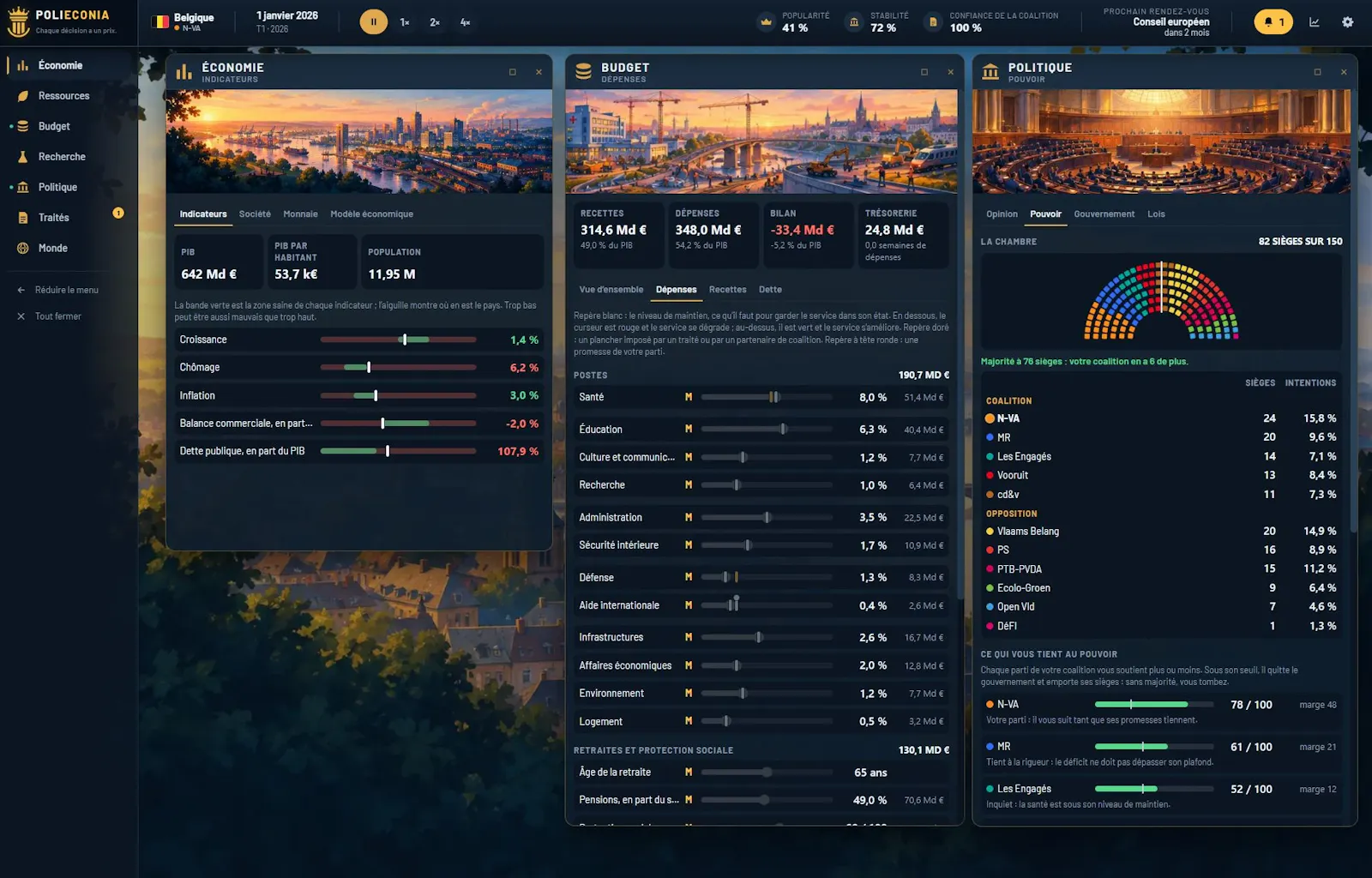Click the Chômage indicator row
1372x878 pixels.
[x=358, y=367]
